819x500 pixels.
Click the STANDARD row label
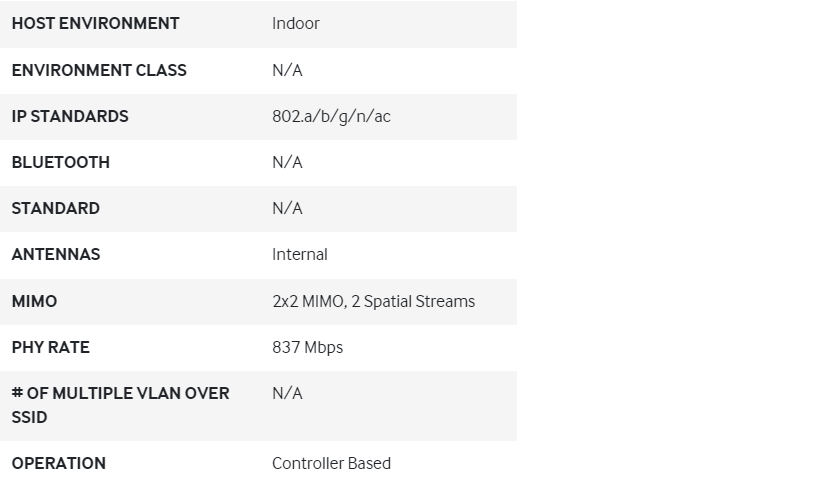pyautogui.click(x=55, y=208)
